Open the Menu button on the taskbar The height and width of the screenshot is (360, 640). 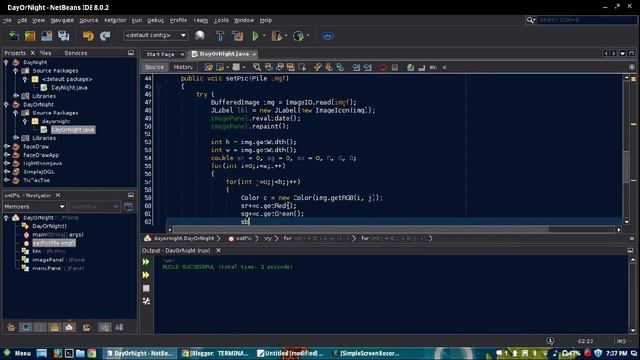(x=18, y=353)
